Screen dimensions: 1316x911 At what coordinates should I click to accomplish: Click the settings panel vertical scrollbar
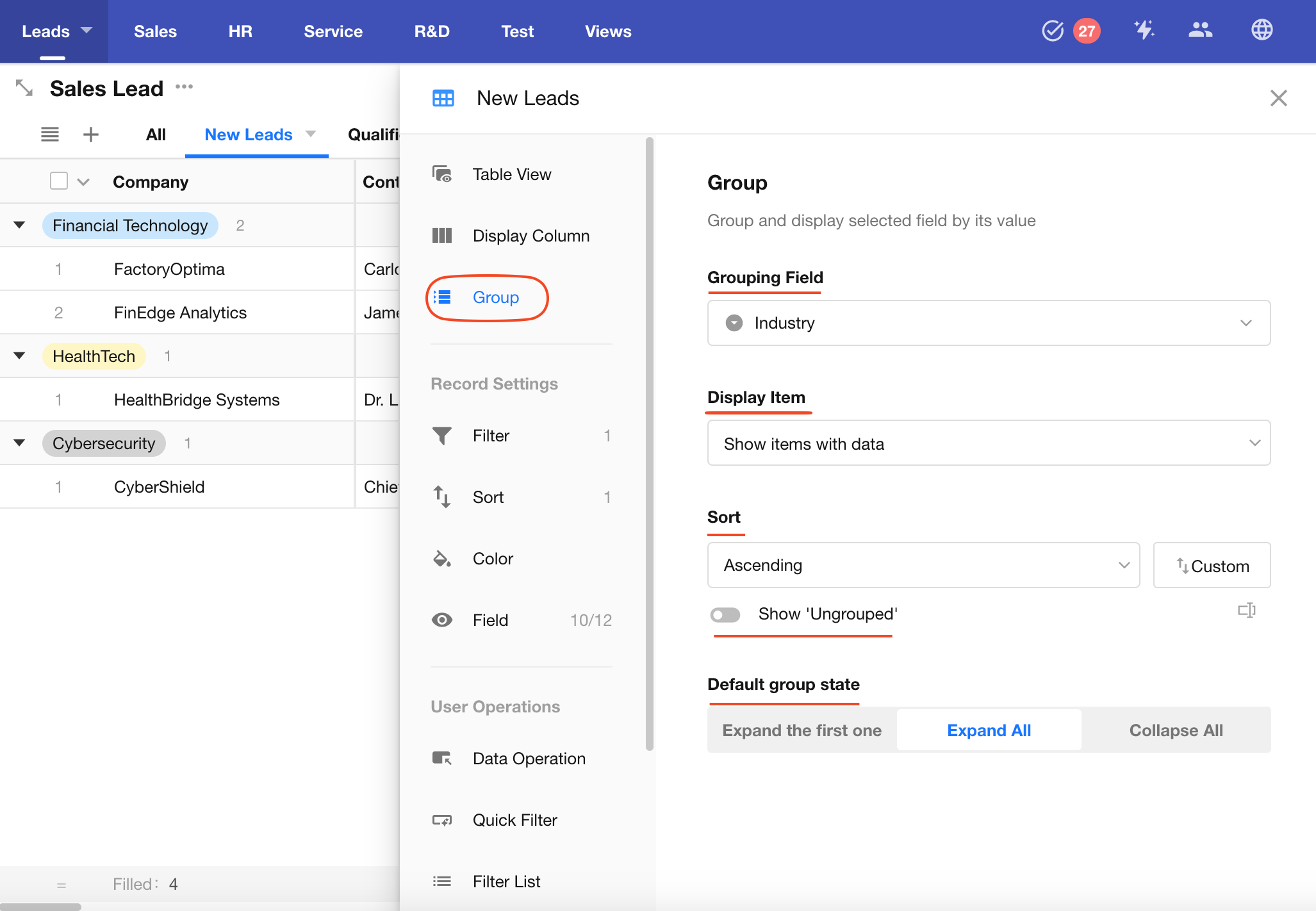click(x=650, y=442)
